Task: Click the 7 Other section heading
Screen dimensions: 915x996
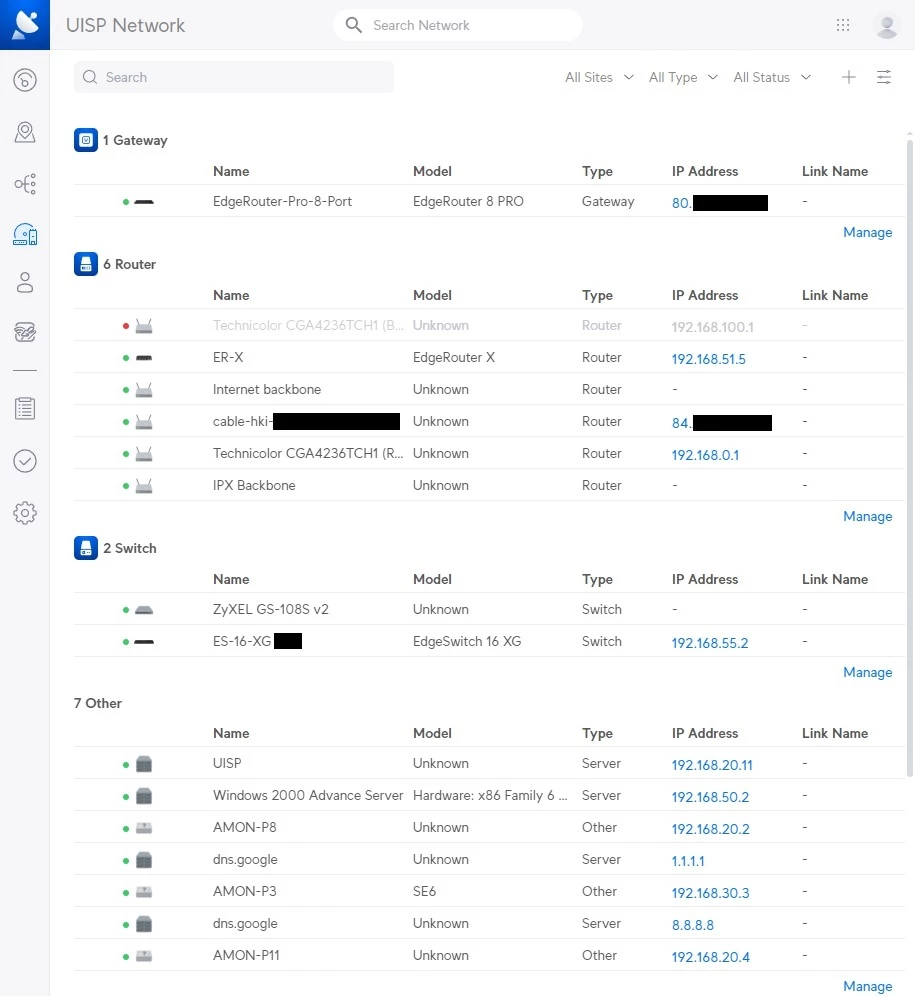Action: [x=98, y=703]
